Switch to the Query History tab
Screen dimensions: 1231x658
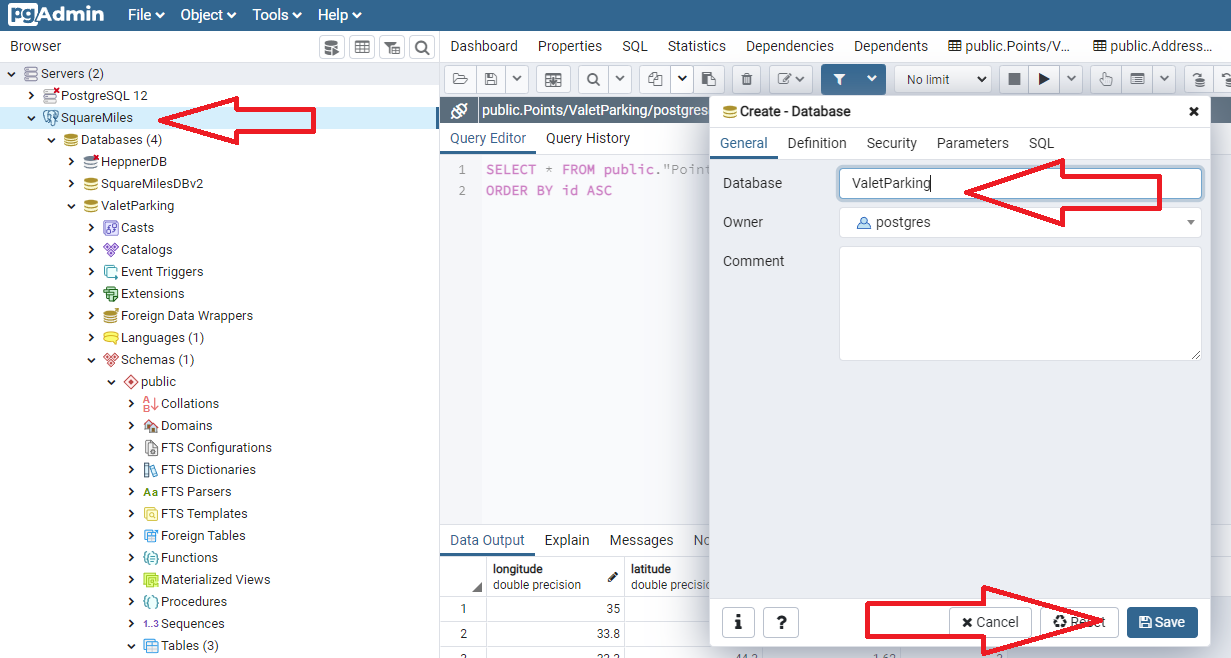point(588,138)
